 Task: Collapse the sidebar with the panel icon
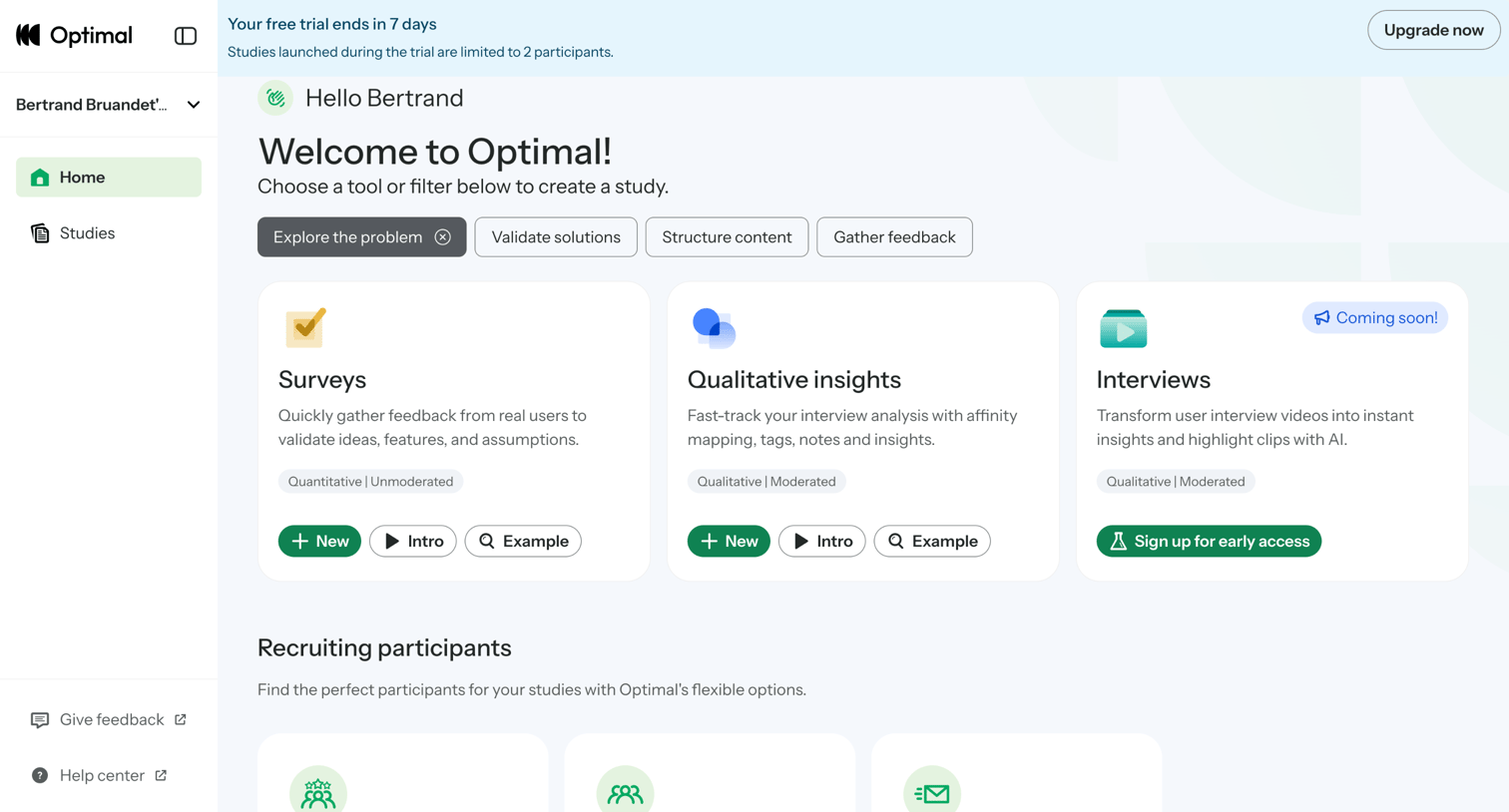pyautogui.click(x=186, y=36)
